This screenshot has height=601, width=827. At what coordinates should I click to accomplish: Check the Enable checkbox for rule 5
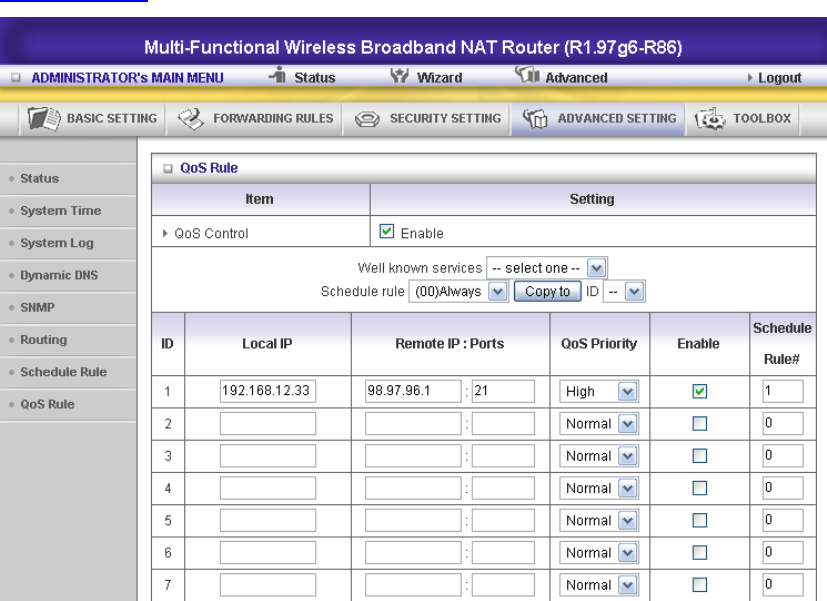coord(699,520)
